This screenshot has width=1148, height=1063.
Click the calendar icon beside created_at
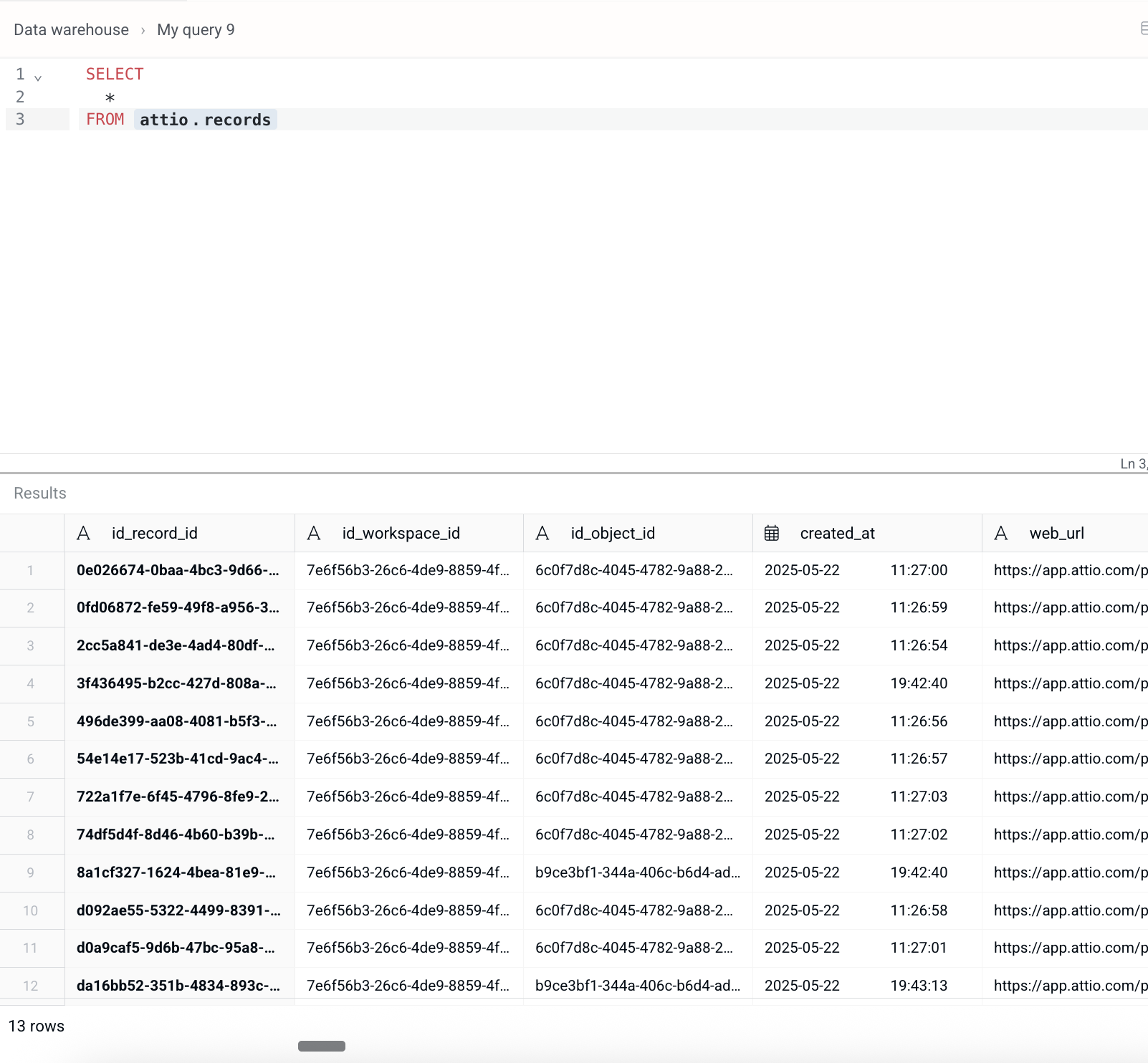pyautogui.click(x=772, y=533)
